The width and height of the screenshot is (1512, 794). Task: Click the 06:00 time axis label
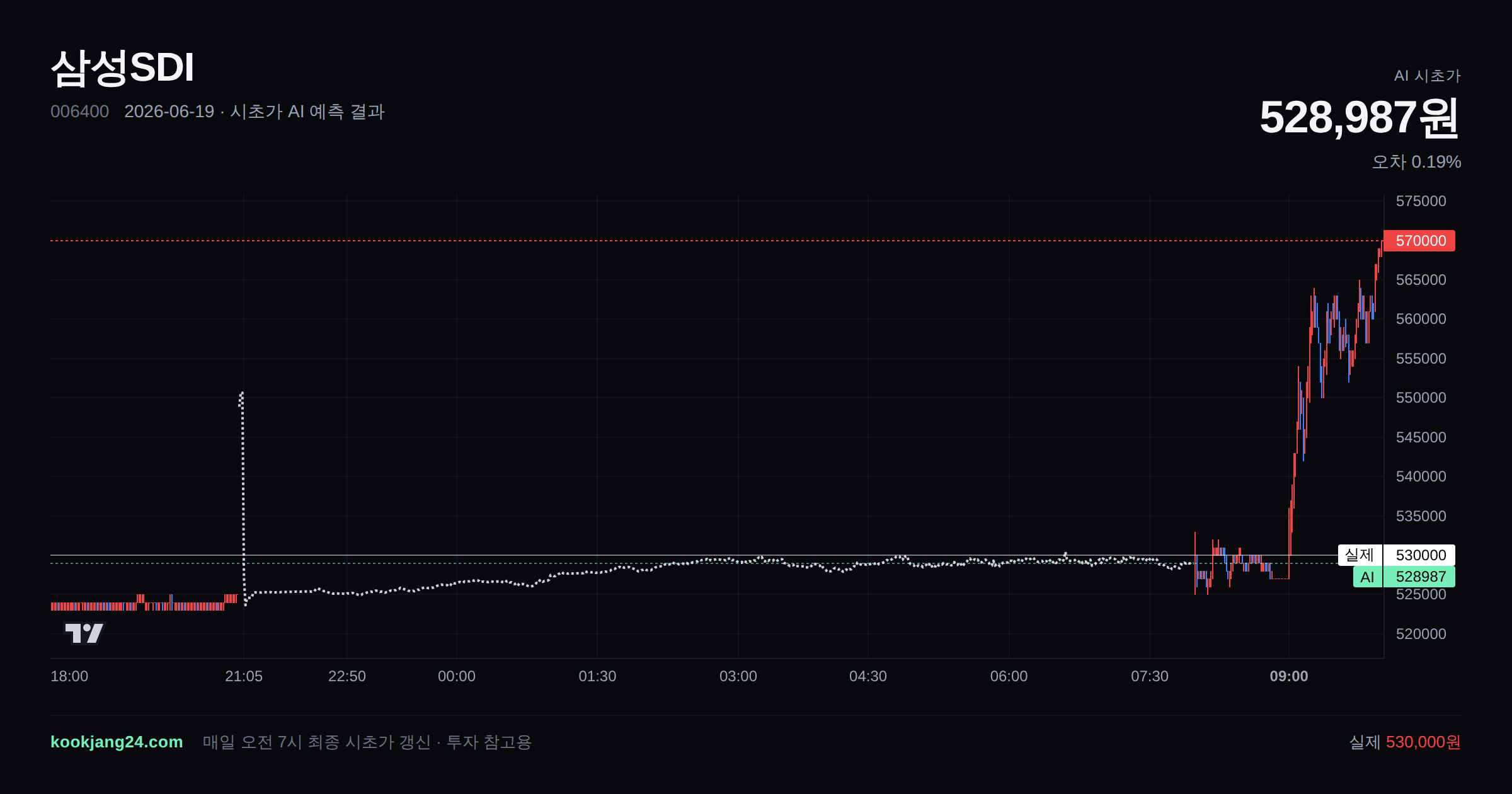1009,676
